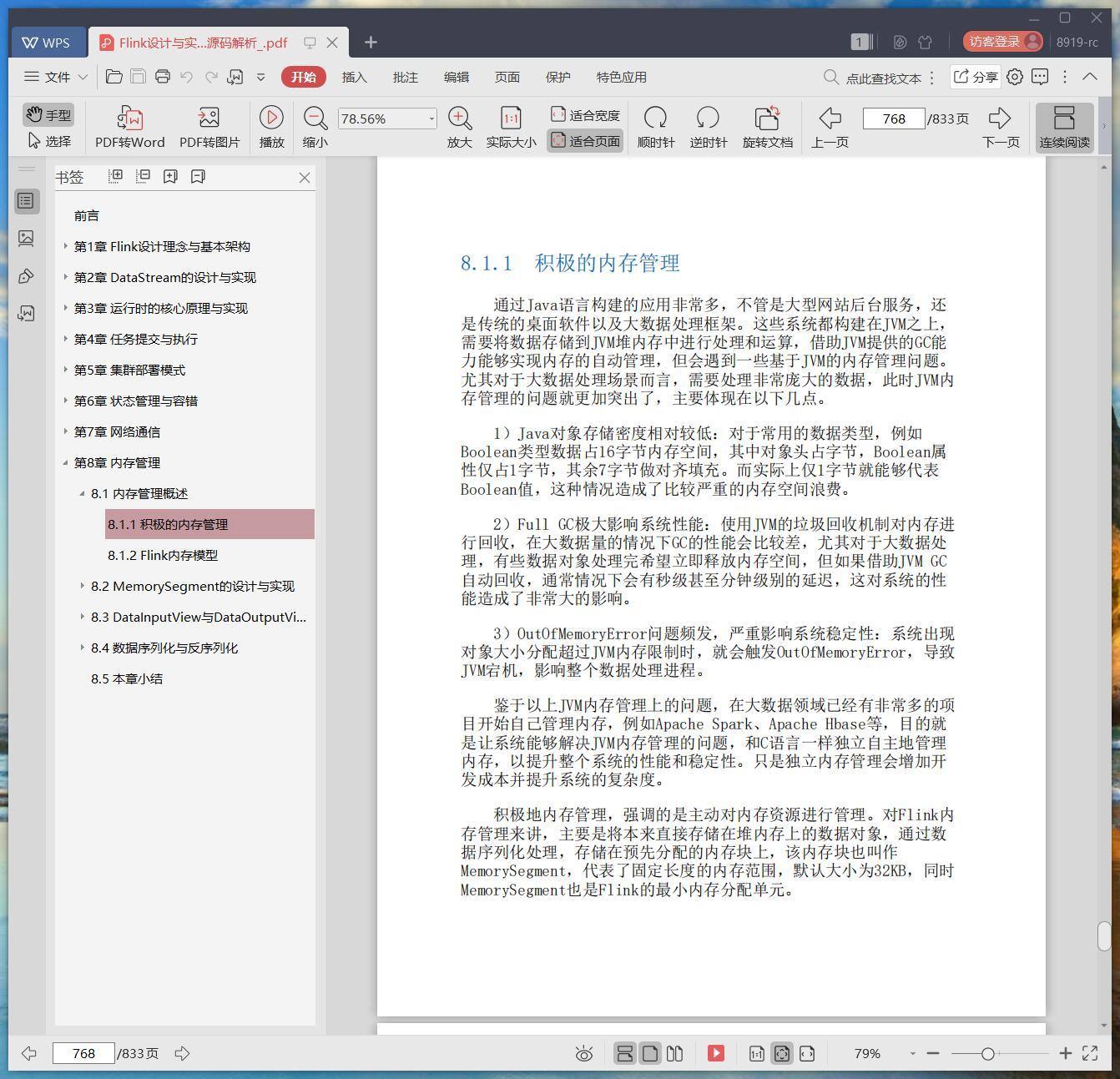This screenshot has height=1079, width=1120.
Task: Toggle continuous reading mode
Action: (1064, 127)
